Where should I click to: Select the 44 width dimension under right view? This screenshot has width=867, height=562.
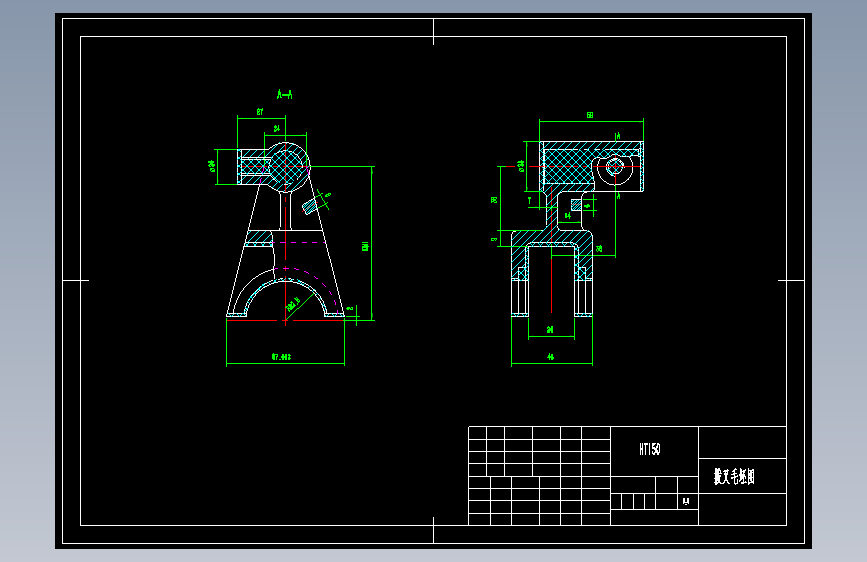coord(551,357)
